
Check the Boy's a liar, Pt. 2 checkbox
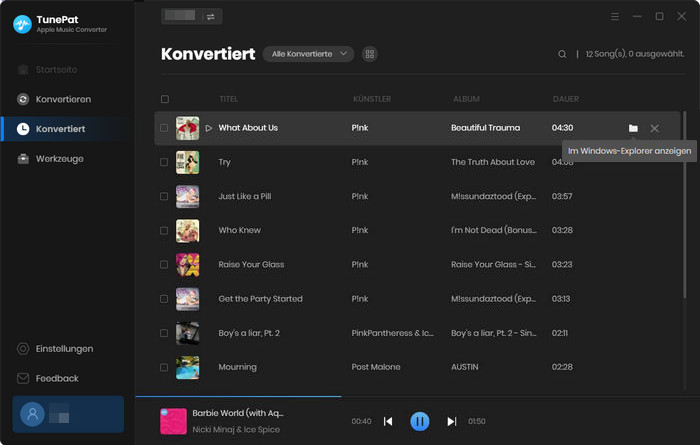coord(164,333)
